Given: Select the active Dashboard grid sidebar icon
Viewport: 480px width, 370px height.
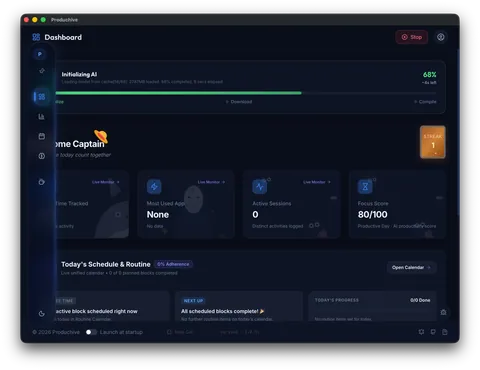Looking at the screenshot, I should point(42,97).
